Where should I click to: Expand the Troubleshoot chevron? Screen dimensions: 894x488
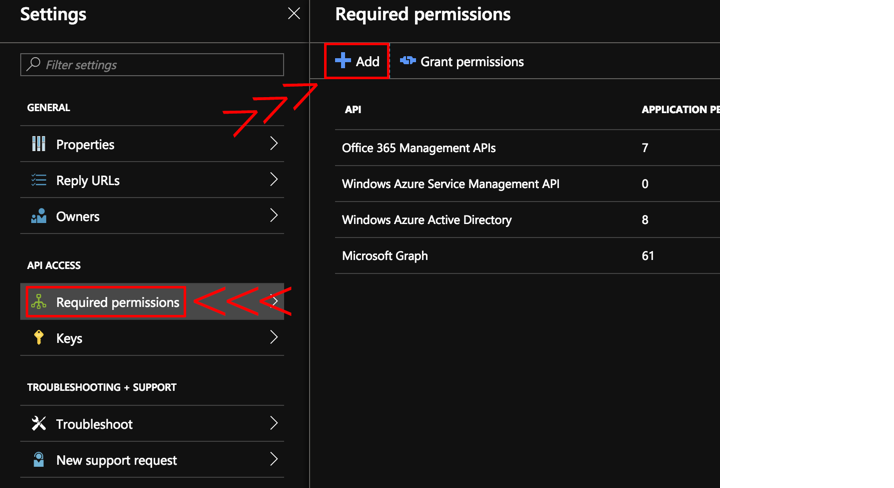click(x=274, y=423)
